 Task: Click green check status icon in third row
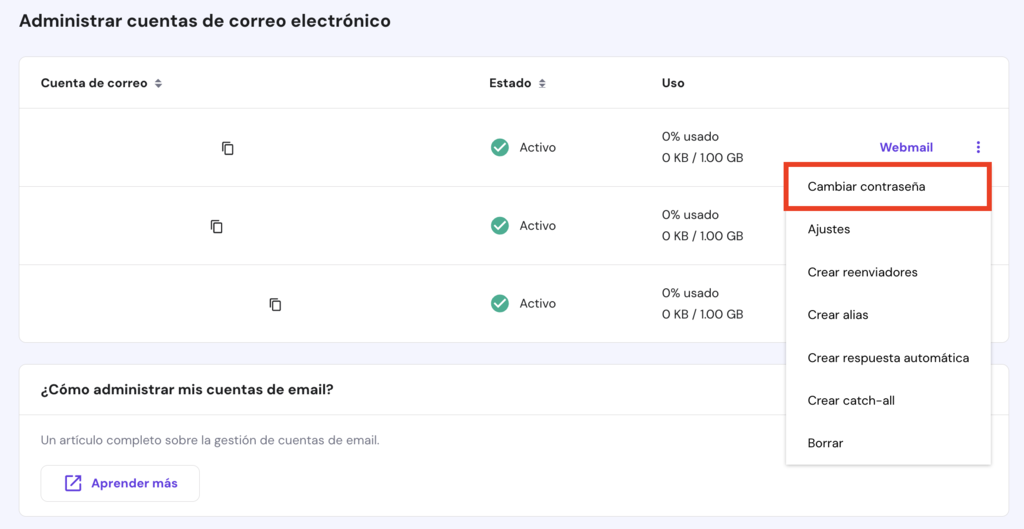click(499, 303)
